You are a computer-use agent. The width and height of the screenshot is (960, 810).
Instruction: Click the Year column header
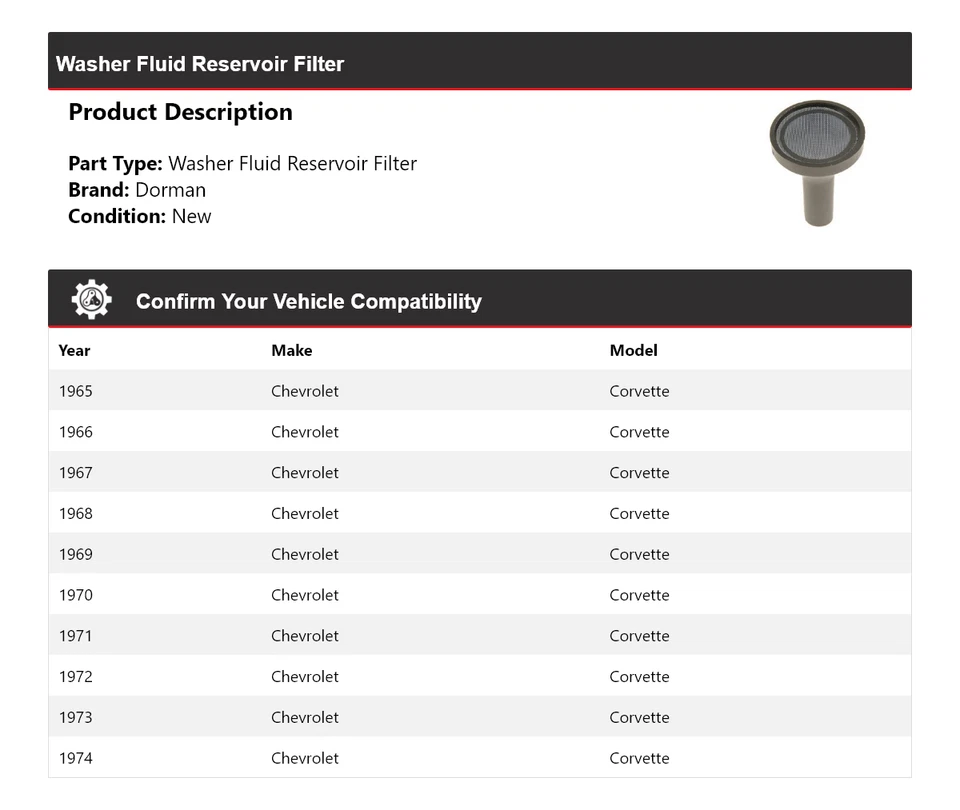pos(74,350)
